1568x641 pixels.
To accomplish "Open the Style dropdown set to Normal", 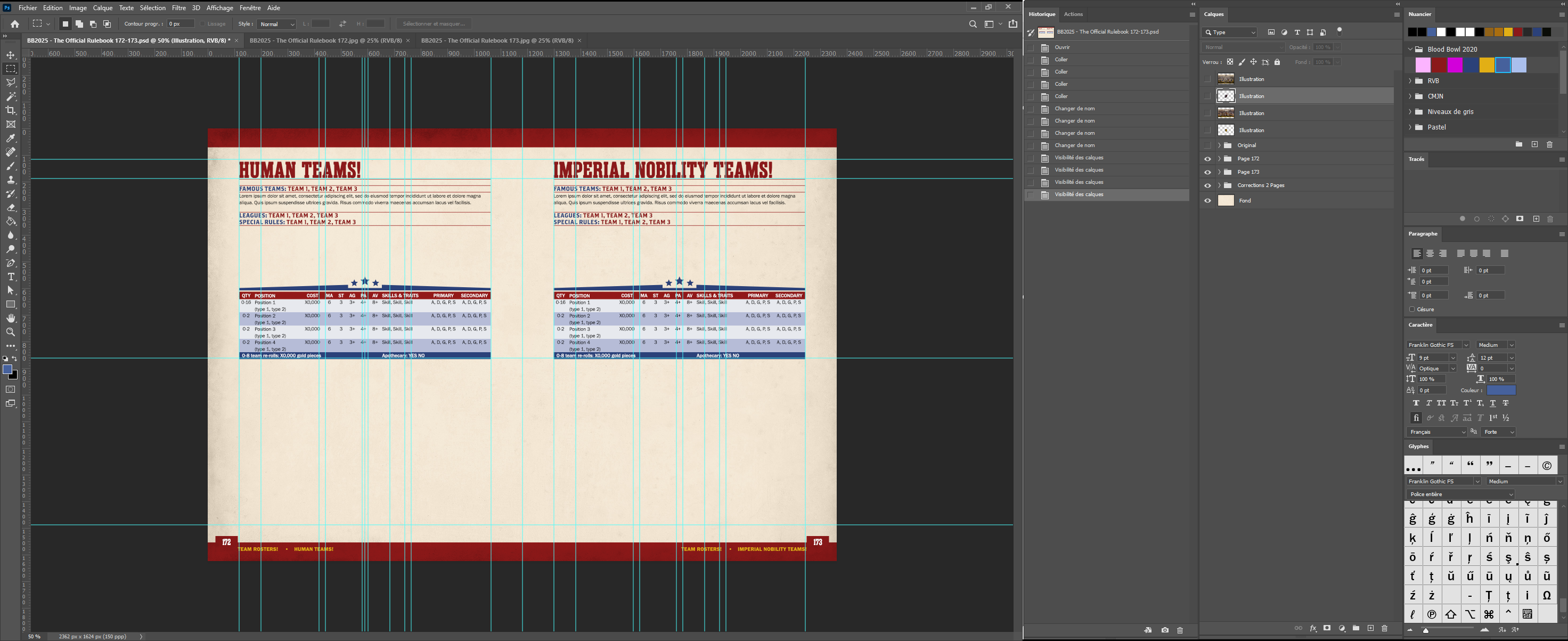I will click(x=277, y=25).
